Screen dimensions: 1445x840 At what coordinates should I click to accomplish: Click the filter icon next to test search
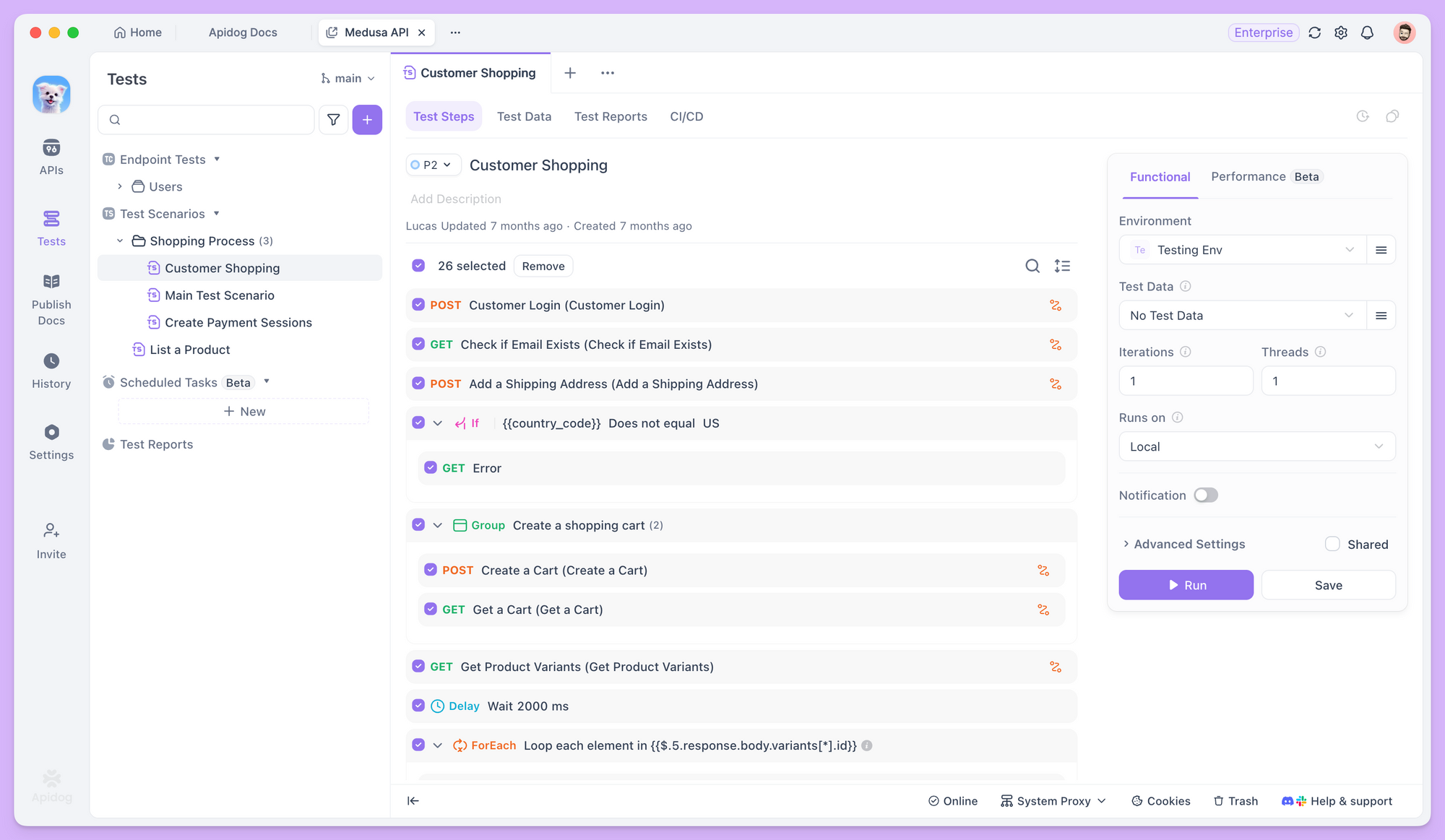[333, 119]
